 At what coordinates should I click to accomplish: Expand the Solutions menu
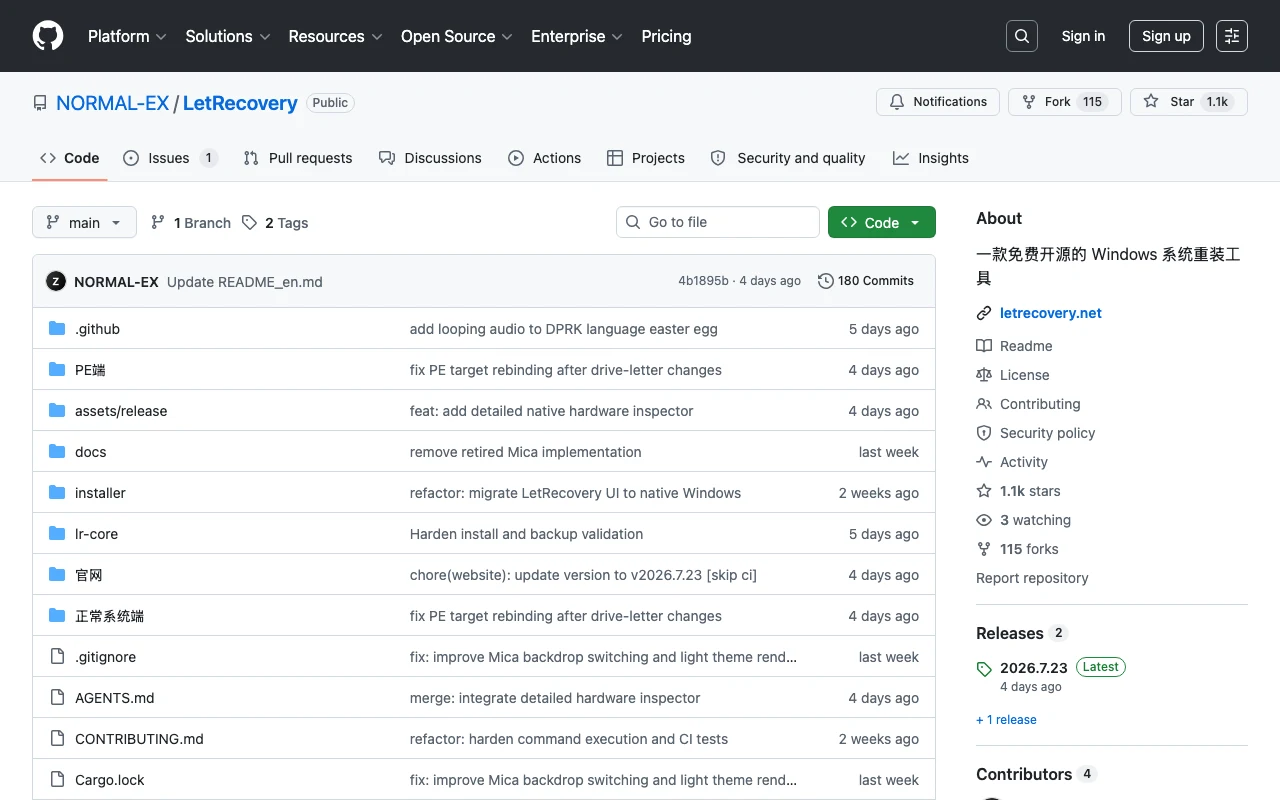228,36
